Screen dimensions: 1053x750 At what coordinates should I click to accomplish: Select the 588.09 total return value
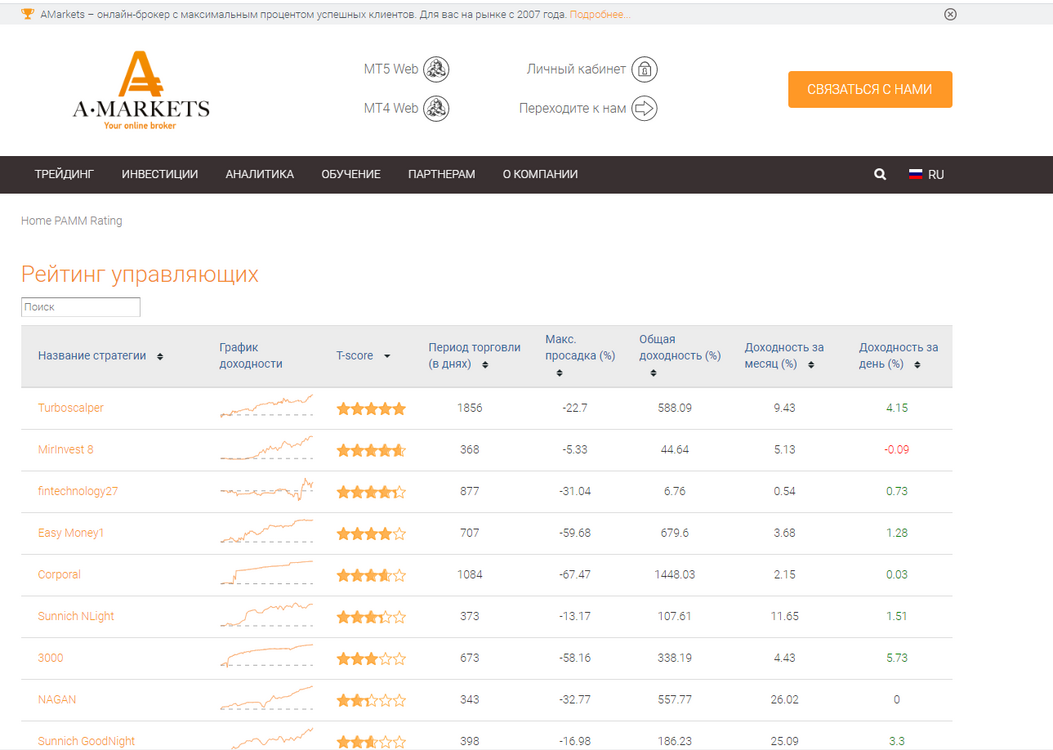675,408
